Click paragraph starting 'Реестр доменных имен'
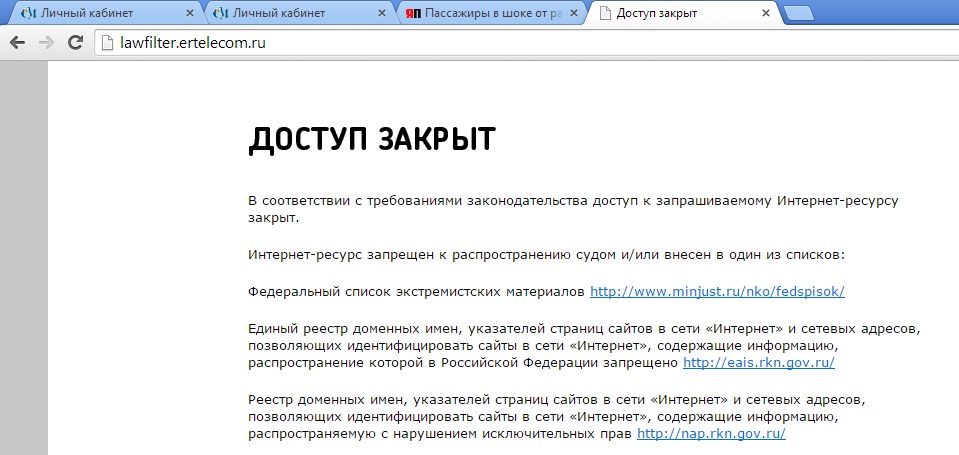The height and width of the screenshot is (455, 959). [557, 417]
